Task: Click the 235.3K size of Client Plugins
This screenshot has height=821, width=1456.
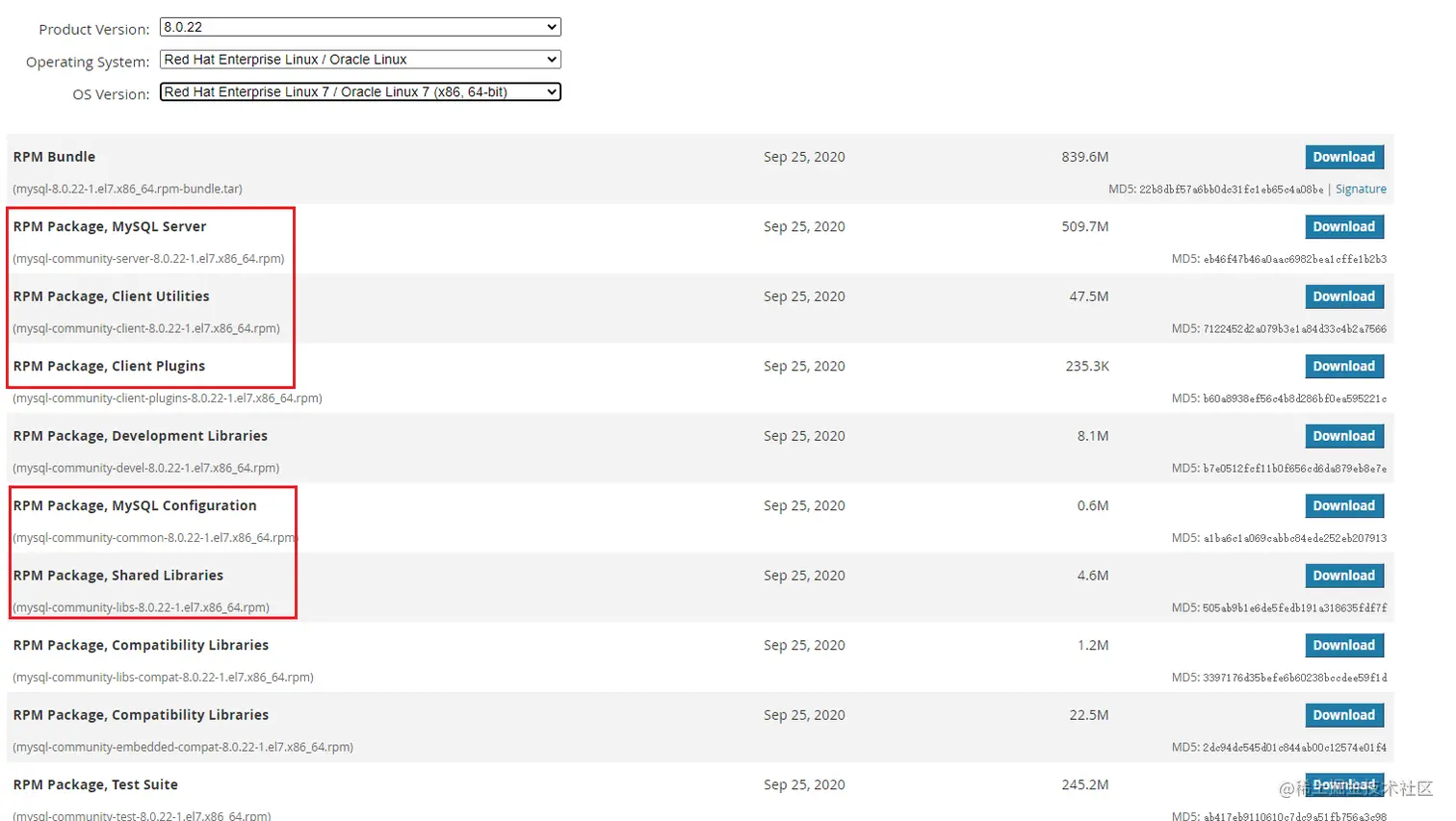Action: pos(1087,367)
